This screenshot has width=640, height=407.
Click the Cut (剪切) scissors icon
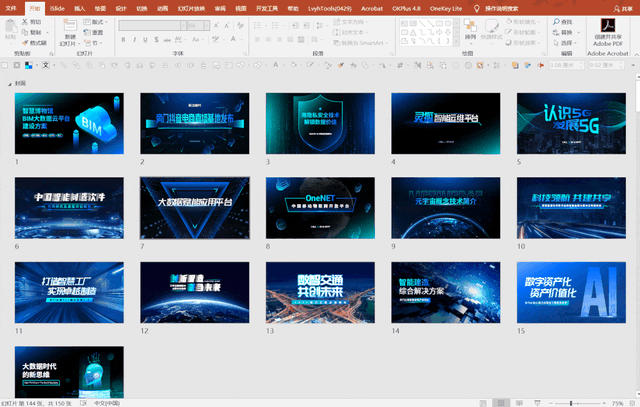[x=25, y=22]
